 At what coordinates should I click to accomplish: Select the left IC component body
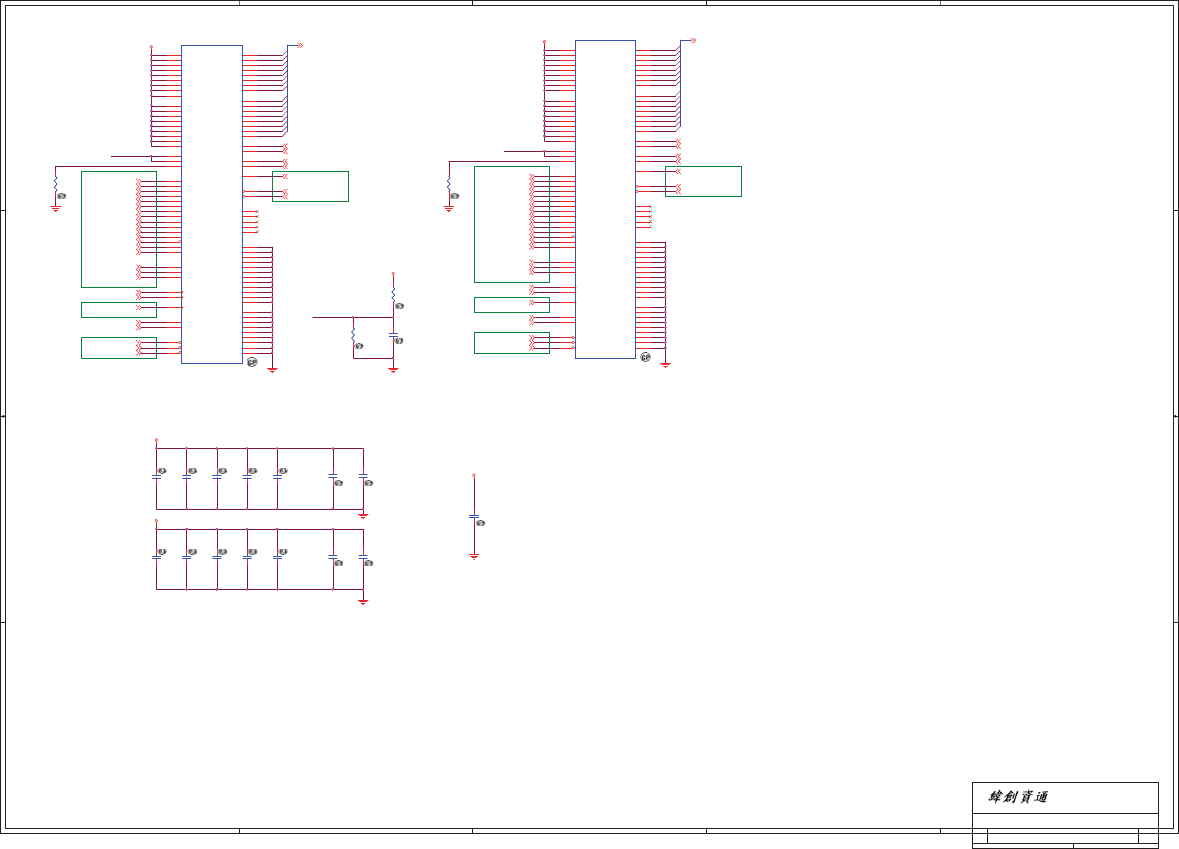(x=212, y=205)
